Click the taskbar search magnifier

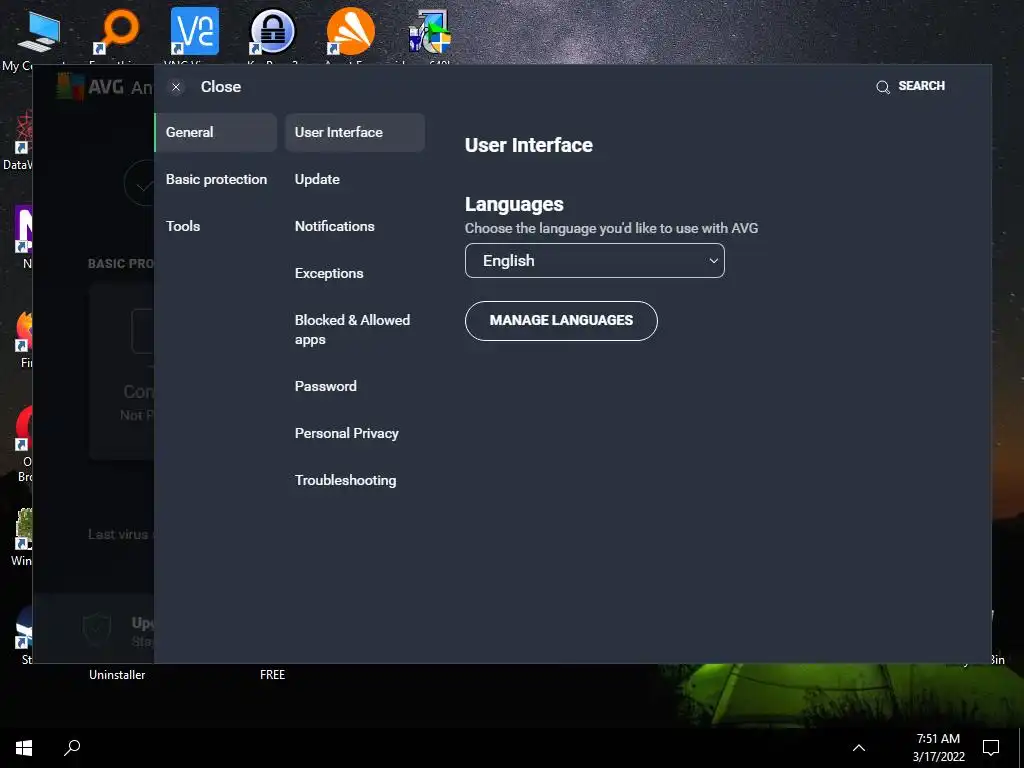pyautogui.click(x=72, y=748)
